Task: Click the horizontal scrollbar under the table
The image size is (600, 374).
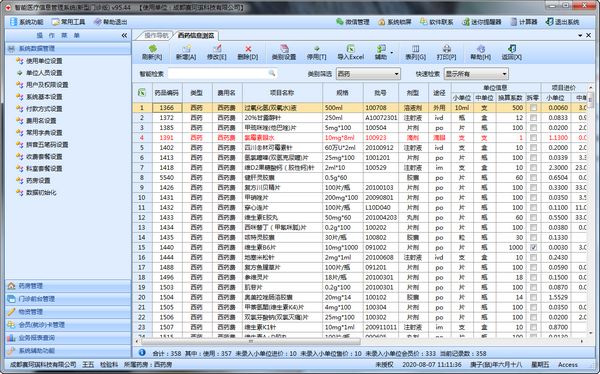Action: [251, 341]
